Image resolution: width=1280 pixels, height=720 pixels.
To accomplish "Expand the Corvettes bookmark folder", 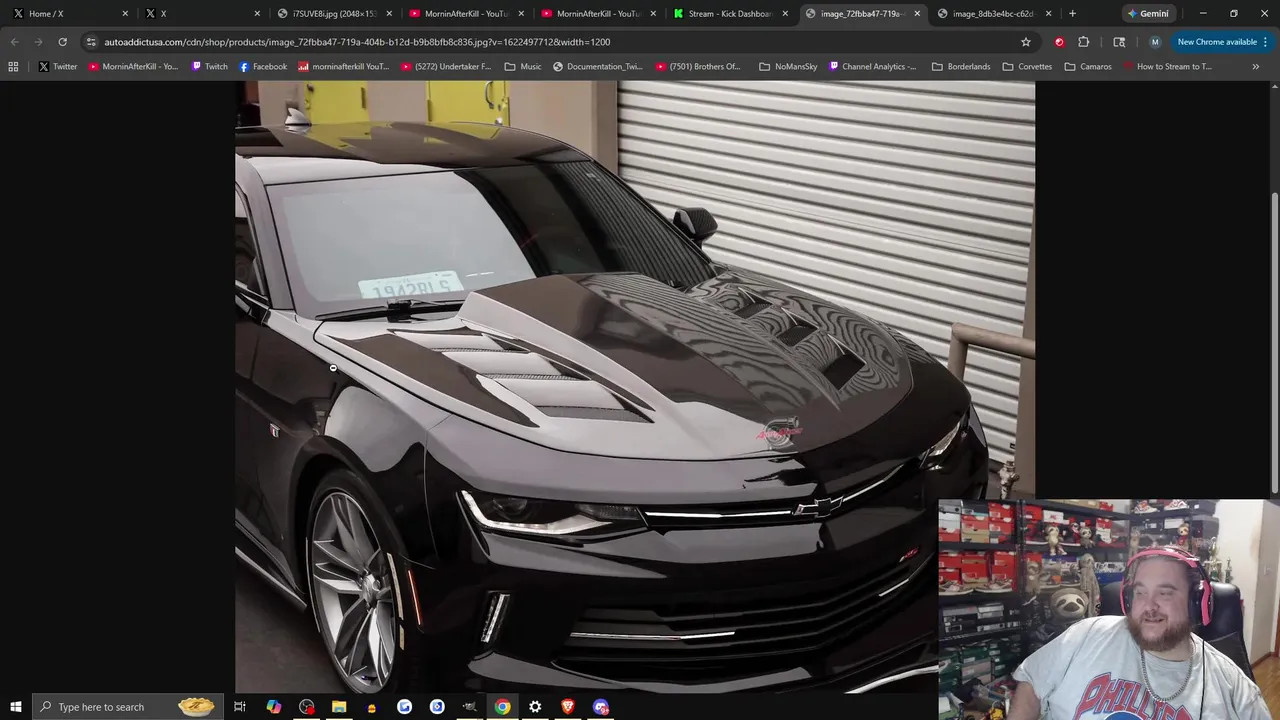I will pyautogui.click(x=1027, y=67).
